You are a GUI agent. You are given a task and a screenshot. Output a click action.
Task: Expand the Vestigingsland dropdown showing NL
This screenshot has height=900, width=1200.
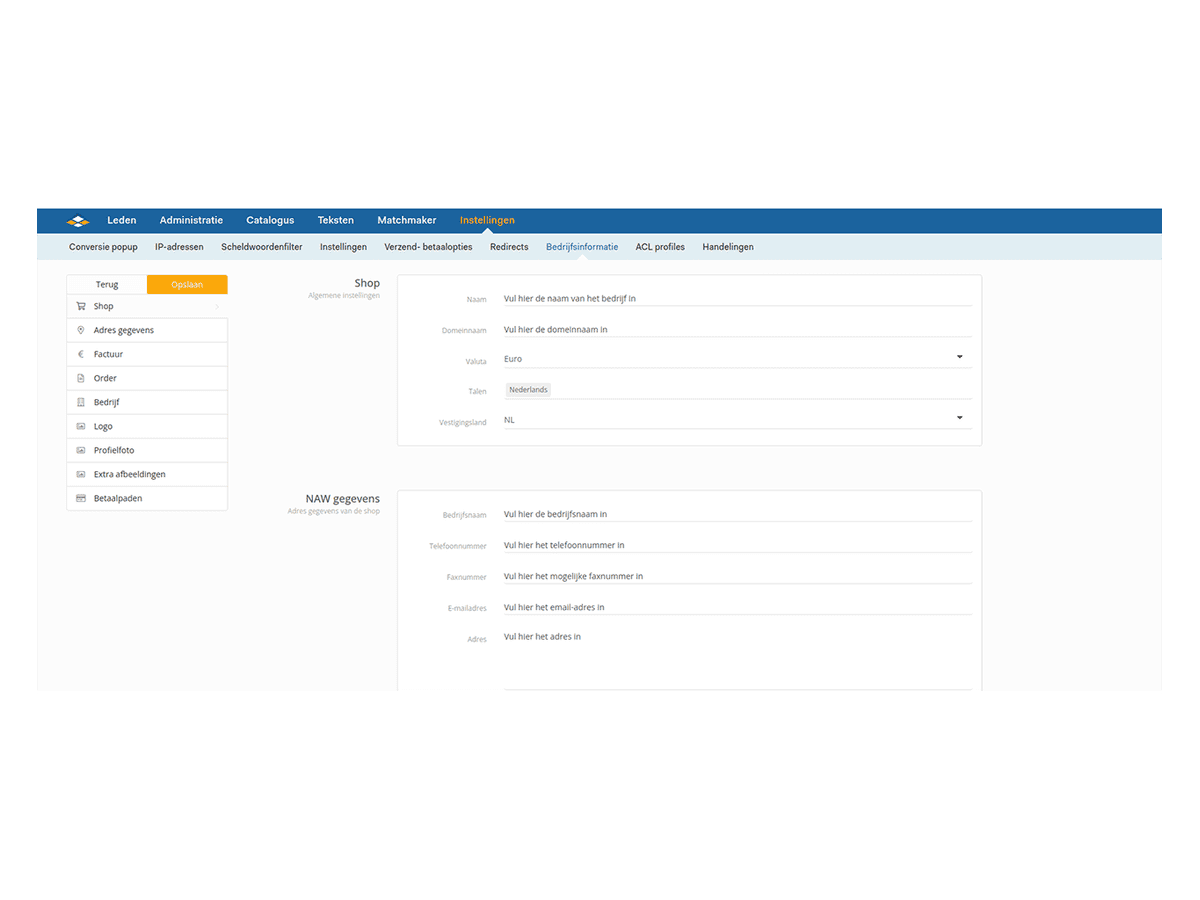pyautogui.click(x=959, y=419)
